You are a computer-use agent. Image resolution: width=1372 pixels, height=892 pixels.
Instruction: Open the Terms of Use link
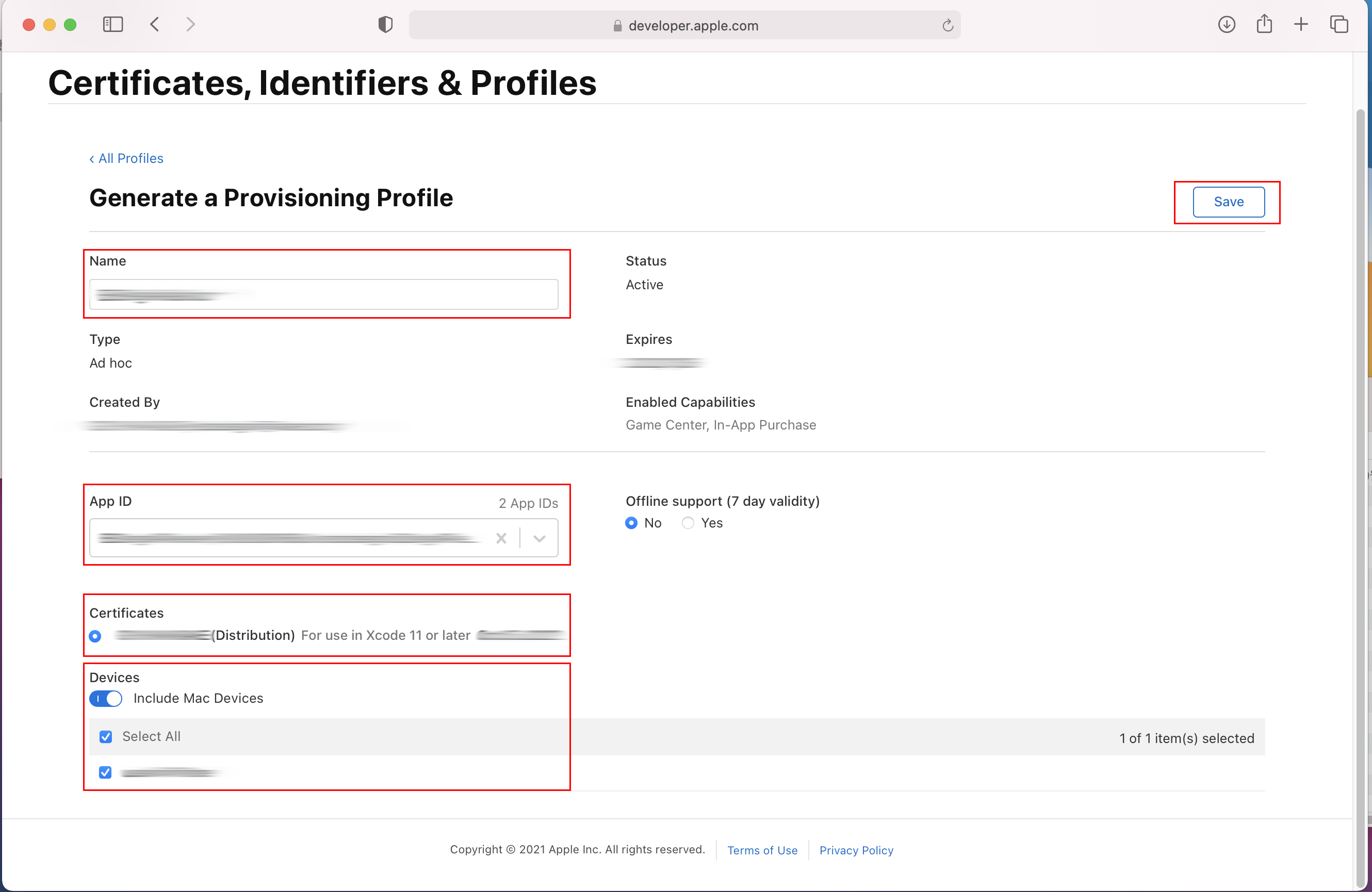tap(762, 850)
